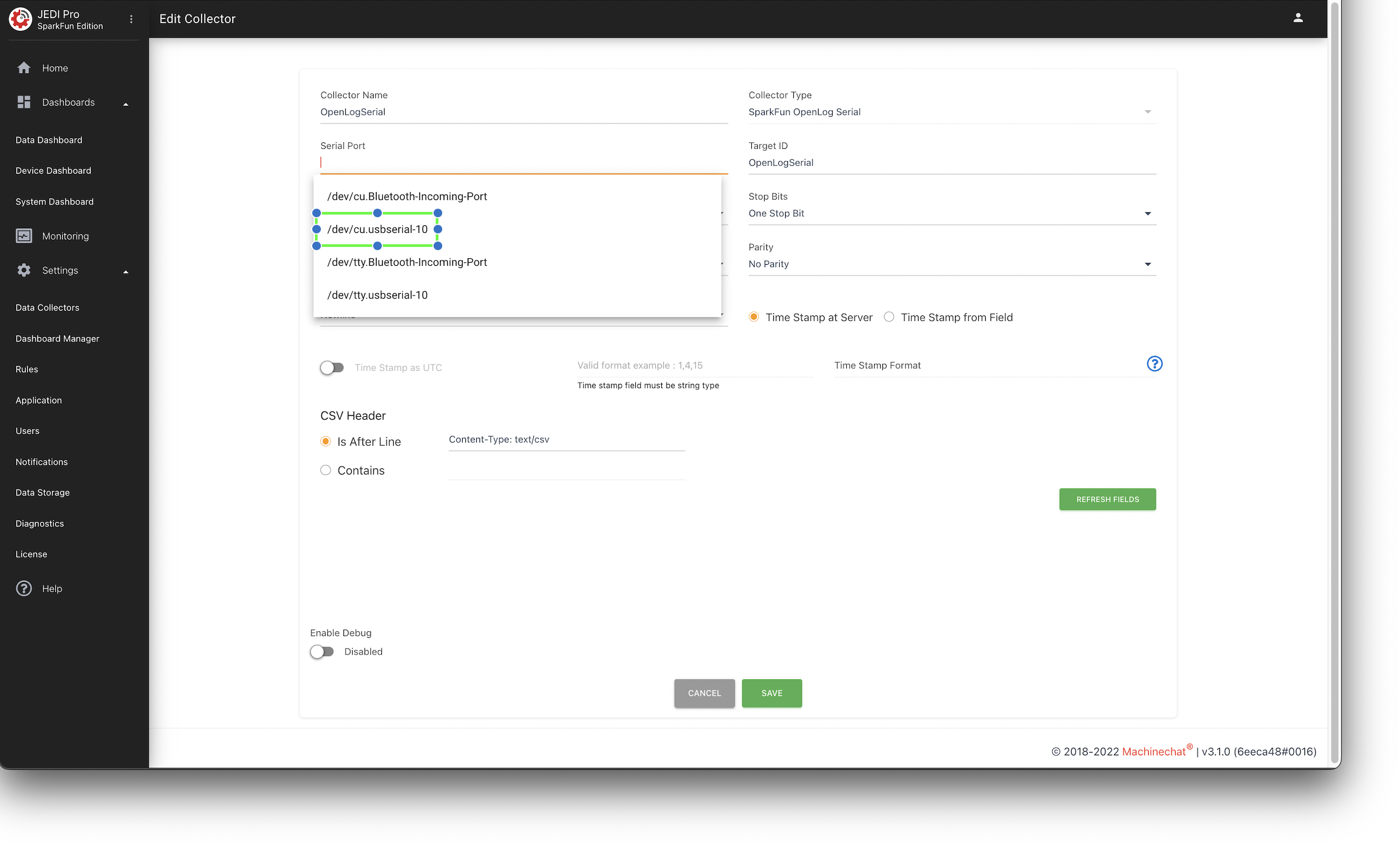Toggle Time Stamp as UTC switch
This screenshot has height=847, width=1400.
pyautogui.click(x=332, y=368)
